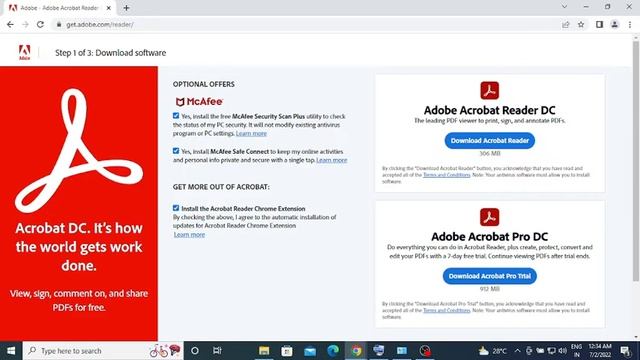Screen dimensions: 640x360
Task: Click the site lock padlock icon
Action: (x=59, y=24)
